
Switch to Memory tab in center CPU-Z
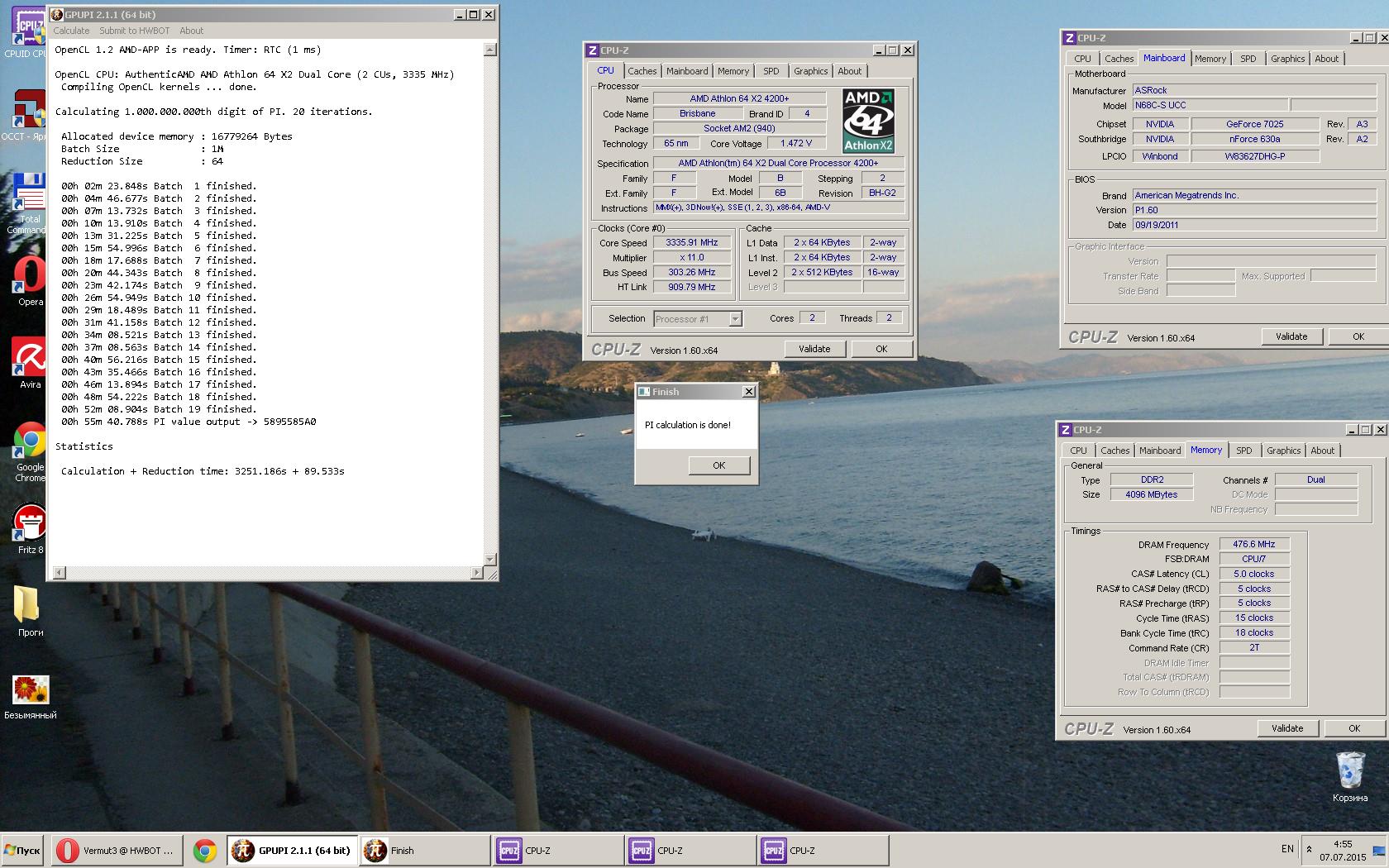733,71
